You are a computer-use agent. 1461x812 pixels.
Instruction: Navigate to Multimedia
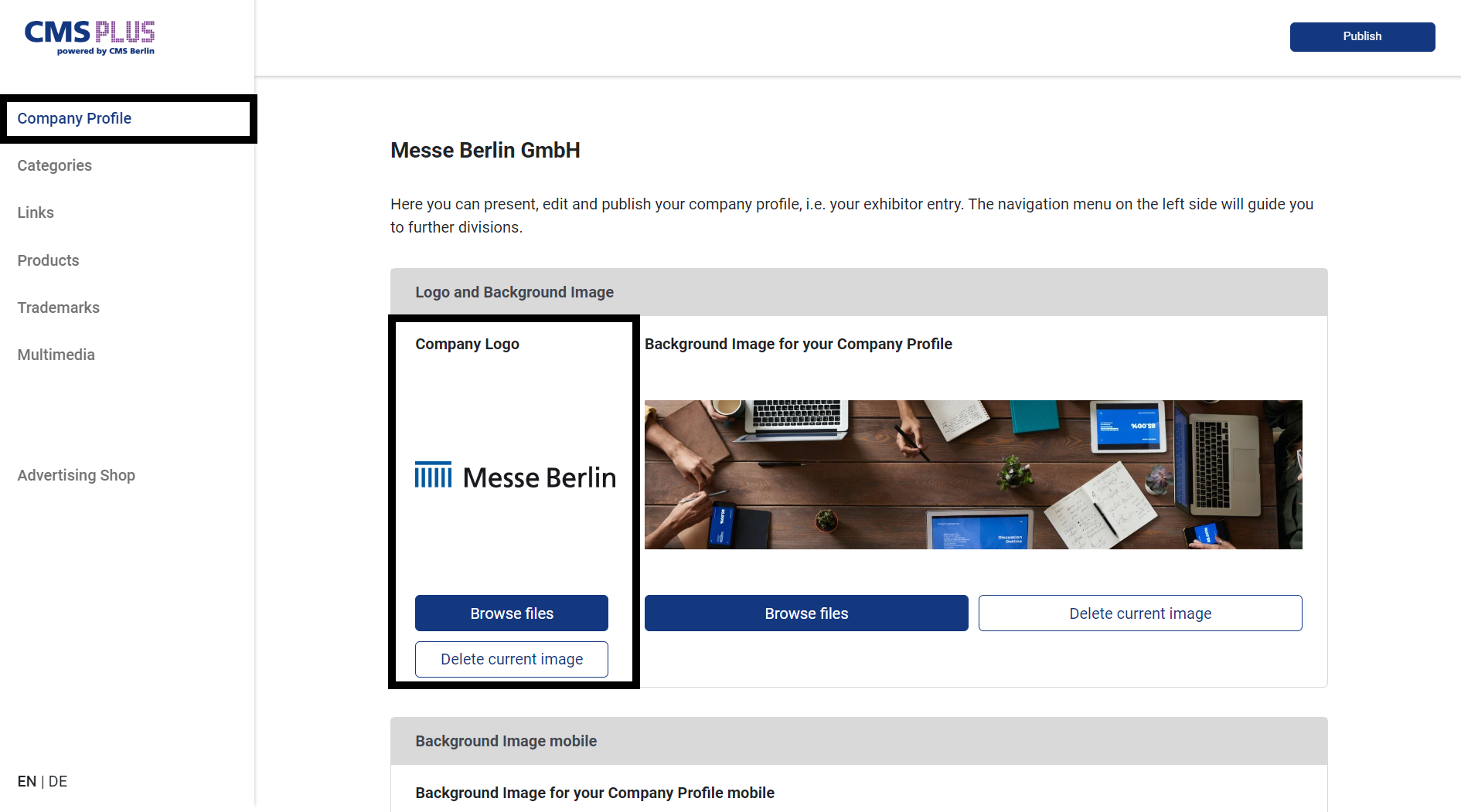(x=56, y=355)
